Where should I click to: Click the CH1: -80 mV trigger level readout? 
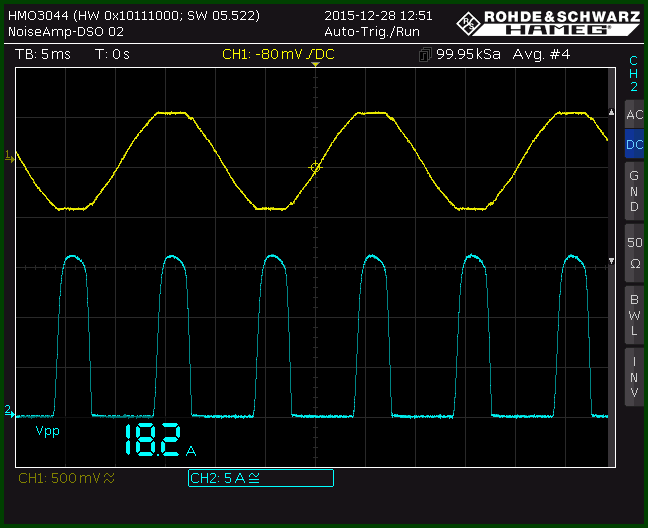(x=278, y=54)
